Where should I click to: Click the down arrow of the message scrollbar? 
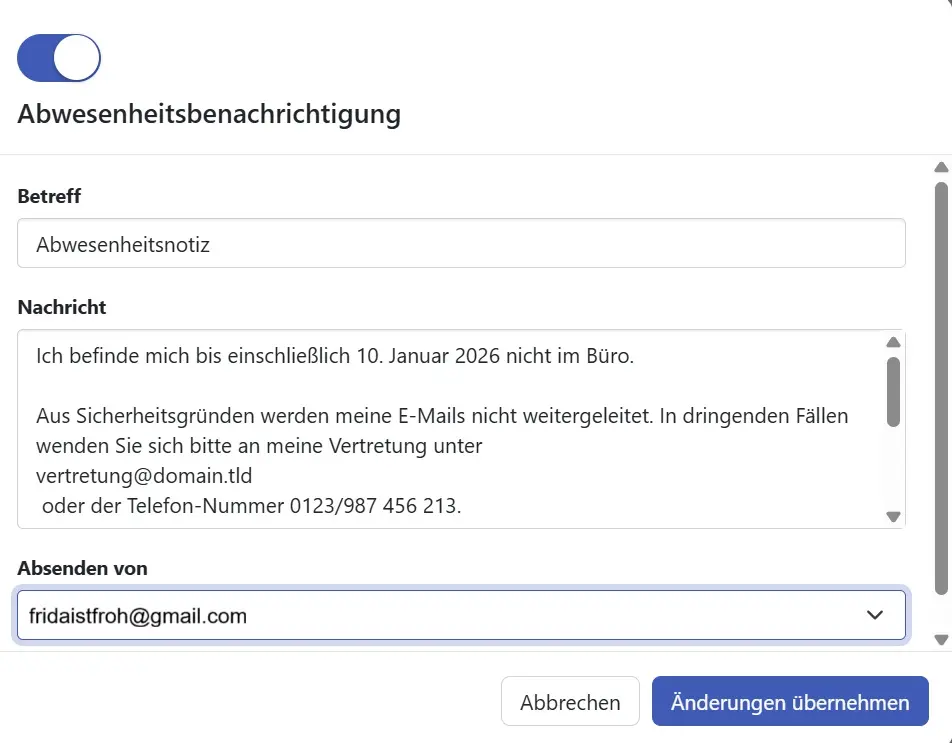[893, 516]
